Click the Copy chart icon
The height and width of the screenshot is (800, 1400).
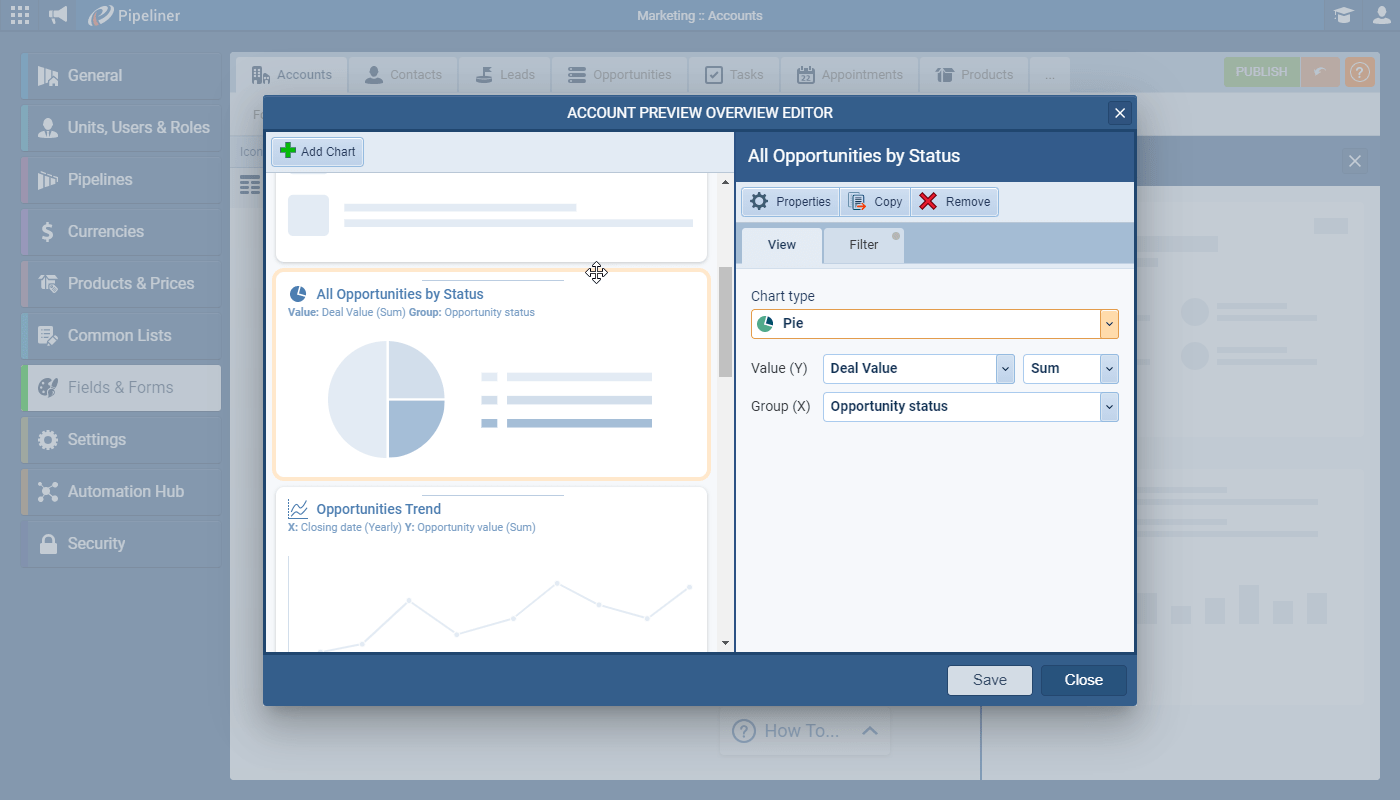pos(857,202)
